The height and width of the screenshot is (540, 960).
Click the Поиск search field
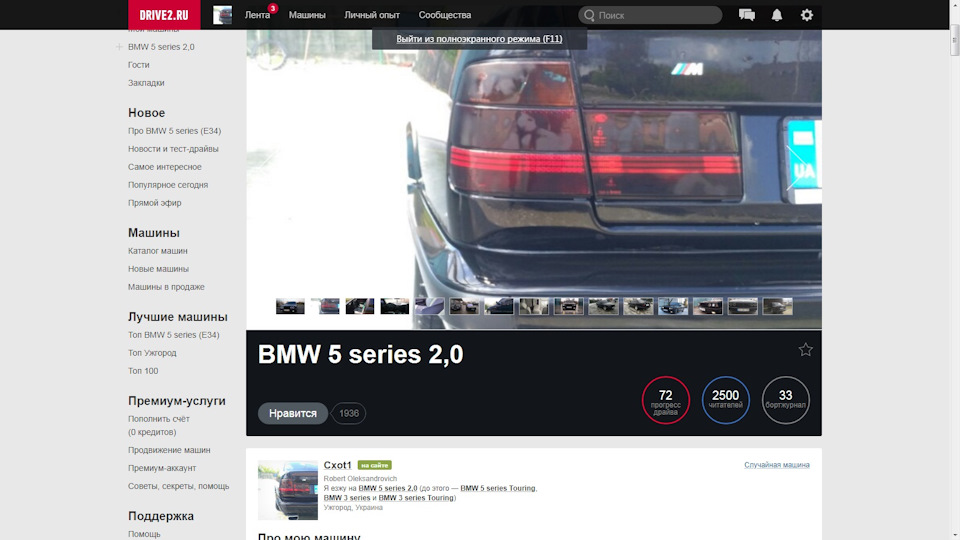pyautogui.click(x=650, y=15)
